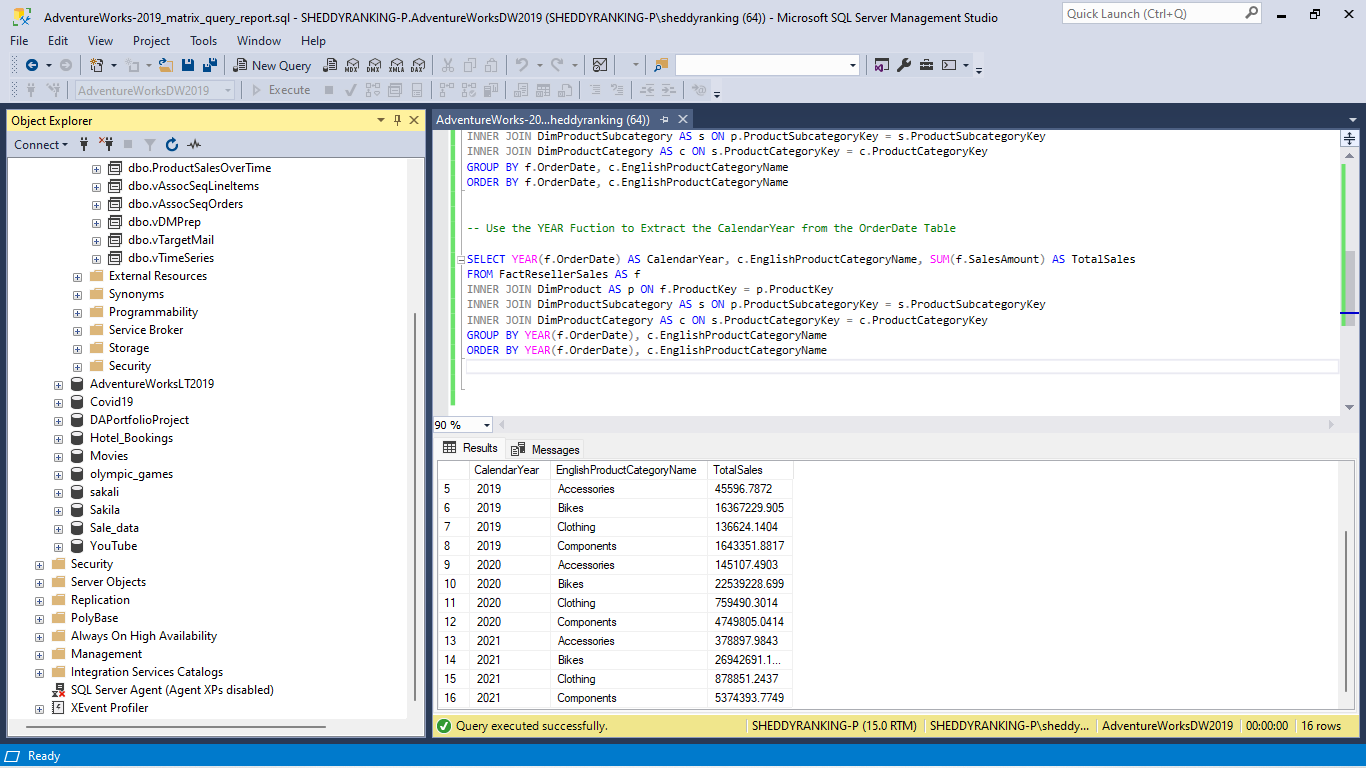
Task: Select the New MDX Query icon
Action: tap(351, 64)
